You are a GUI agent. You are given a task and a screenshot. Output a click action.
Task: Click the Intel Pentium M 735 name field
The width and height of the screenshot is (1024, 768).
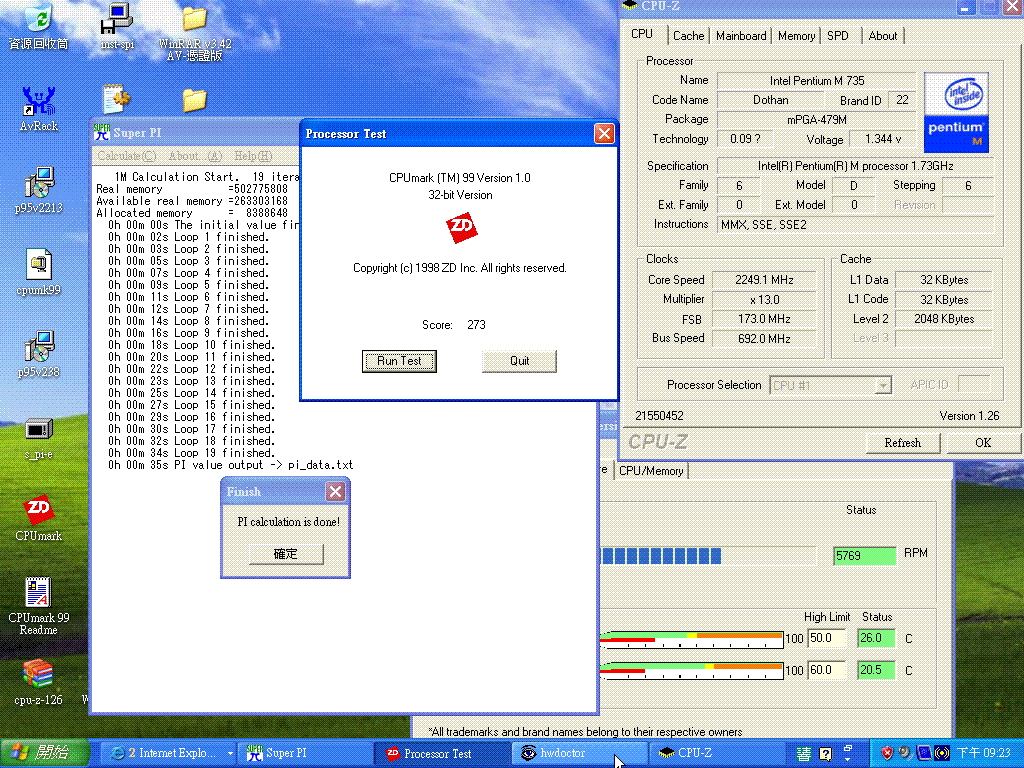pos(816,81)
